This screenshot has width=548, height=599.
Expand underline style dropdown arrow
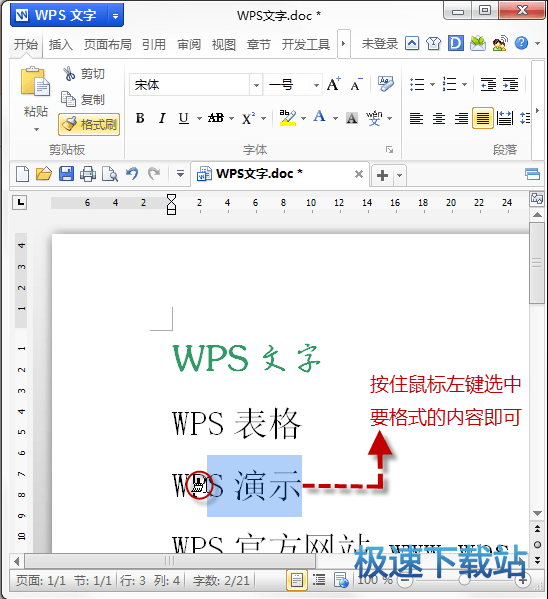(x=199, y=118)
